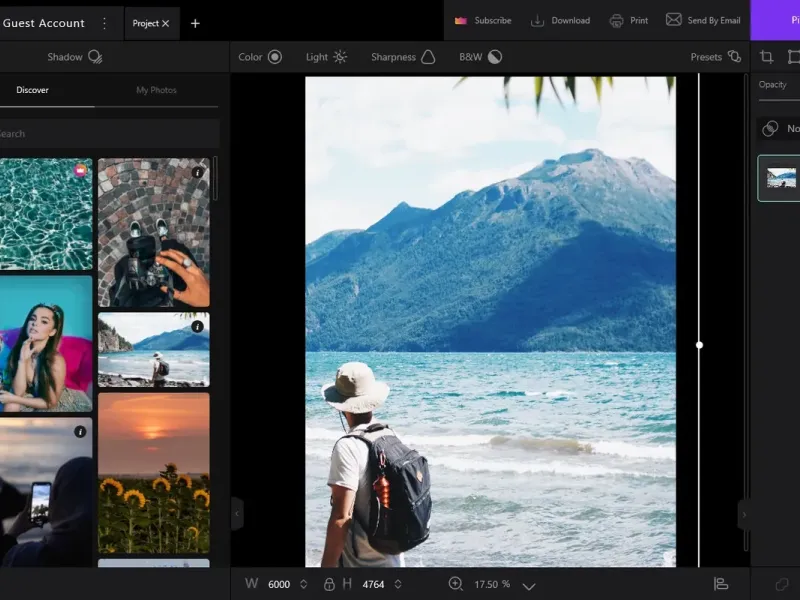Click the Subscribe button

[x=483, y=20]
